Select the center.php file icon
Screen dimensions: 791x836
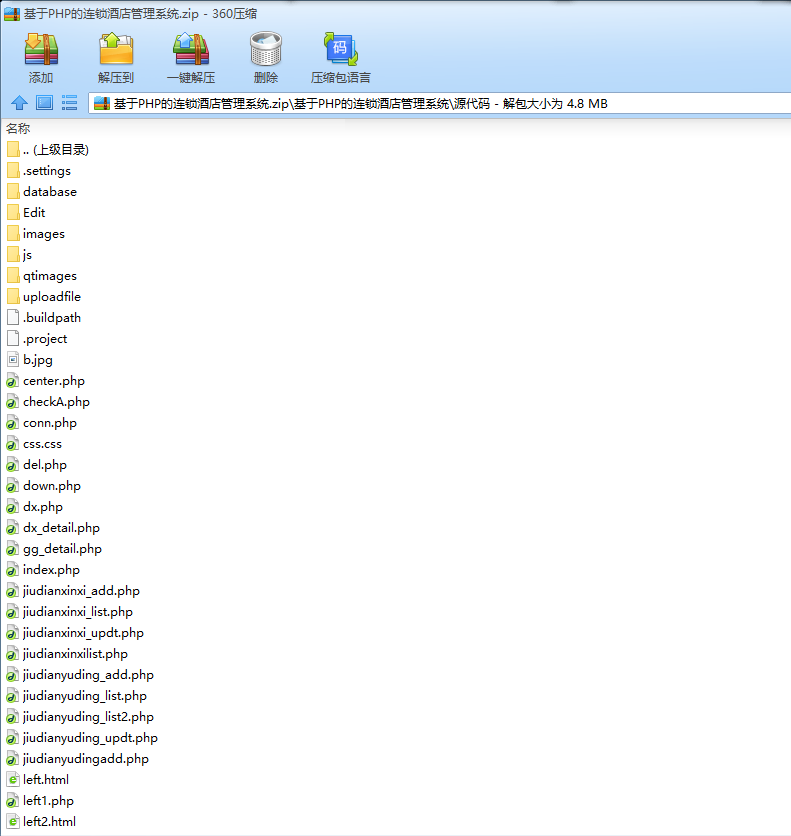[x=13, y=381]
